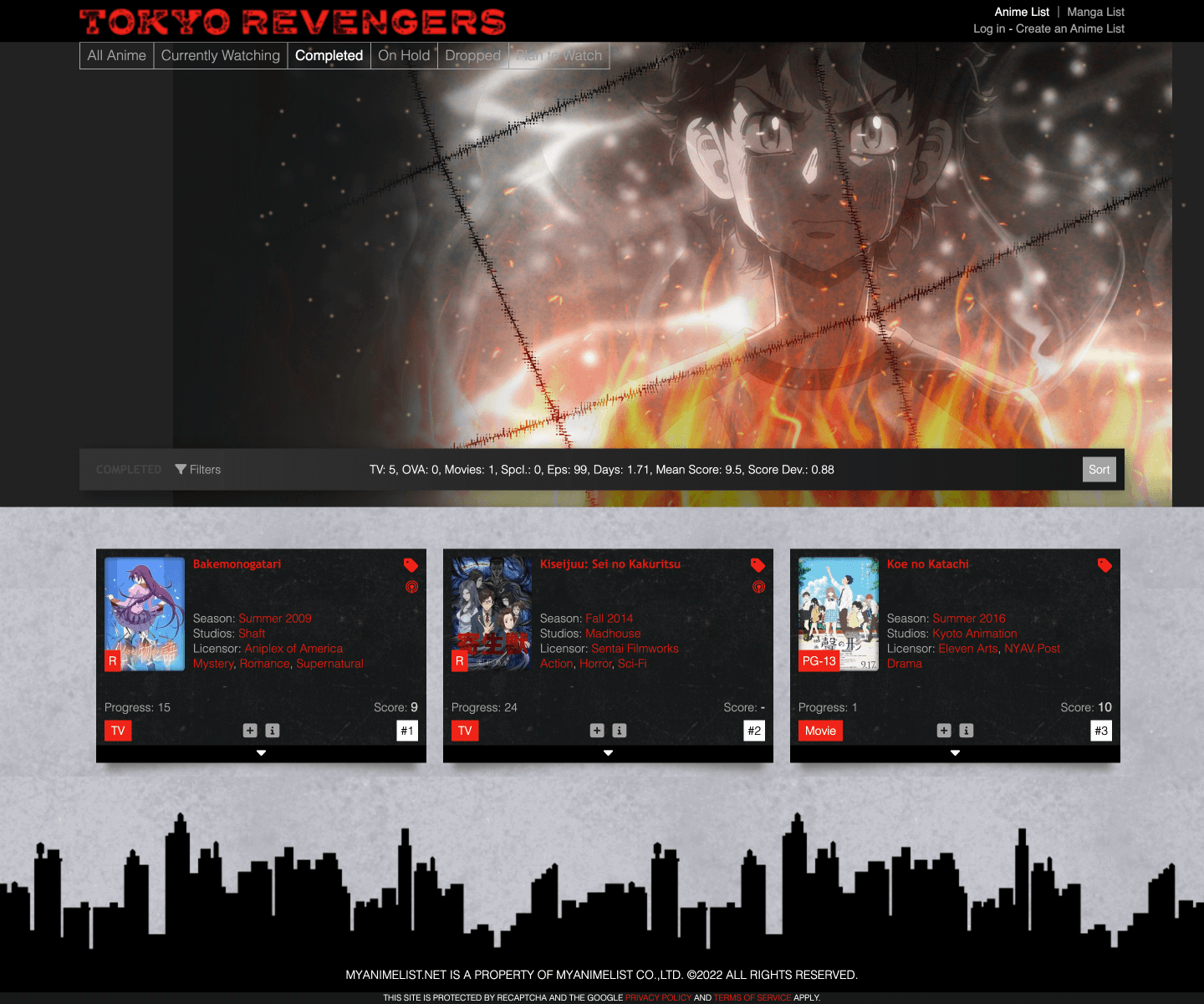Expand the Bakemonogatari card details arrow

click(x=261, y=753)
